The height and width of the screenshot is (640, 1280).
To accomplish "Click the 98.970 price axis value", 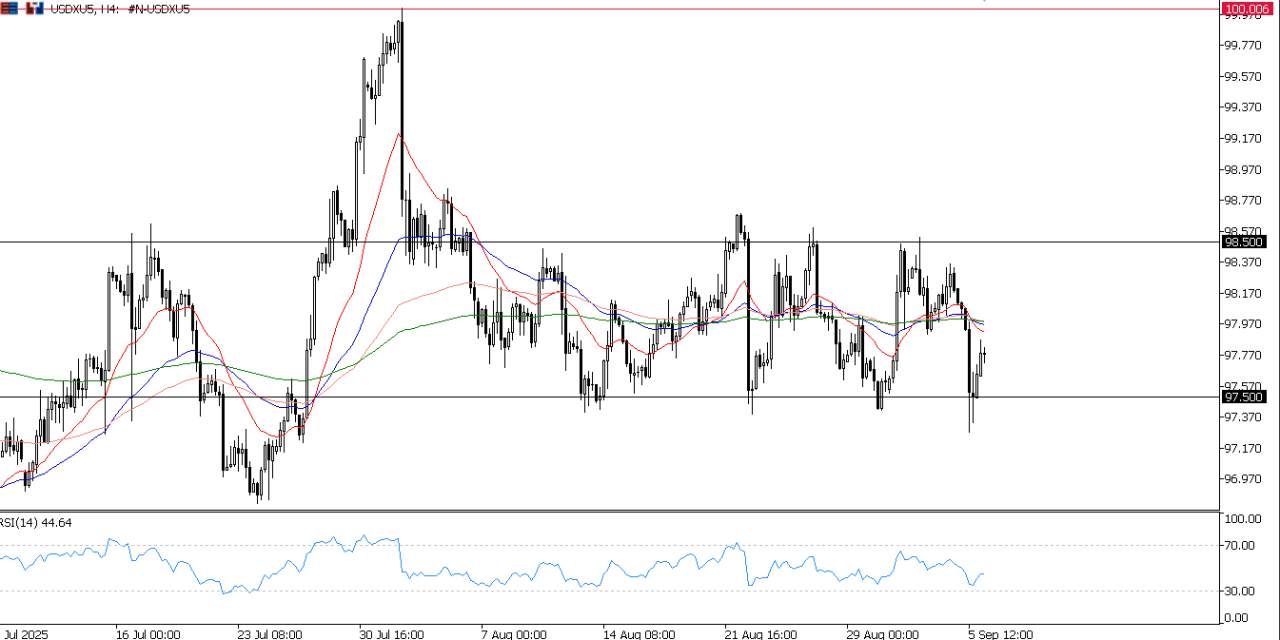I will click(x=1243, y=170).
